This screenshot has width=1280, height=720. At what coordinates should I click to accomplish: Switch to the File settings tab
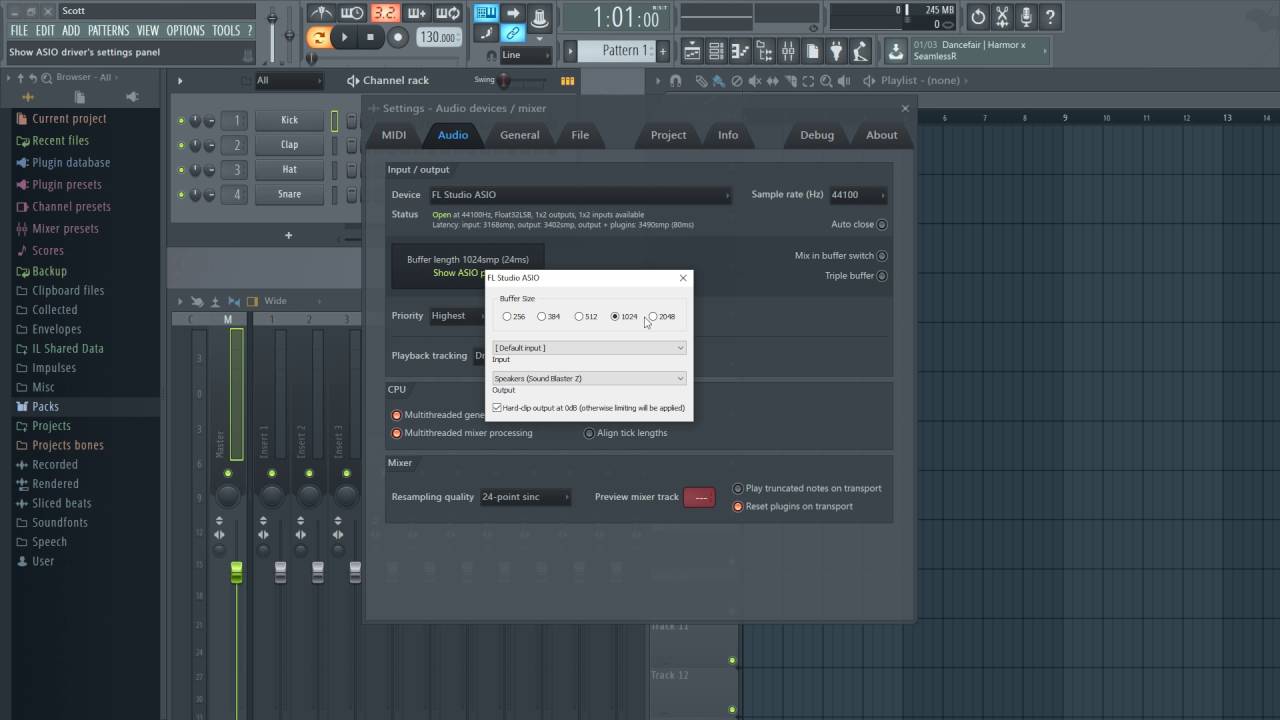tap(580, 135)
